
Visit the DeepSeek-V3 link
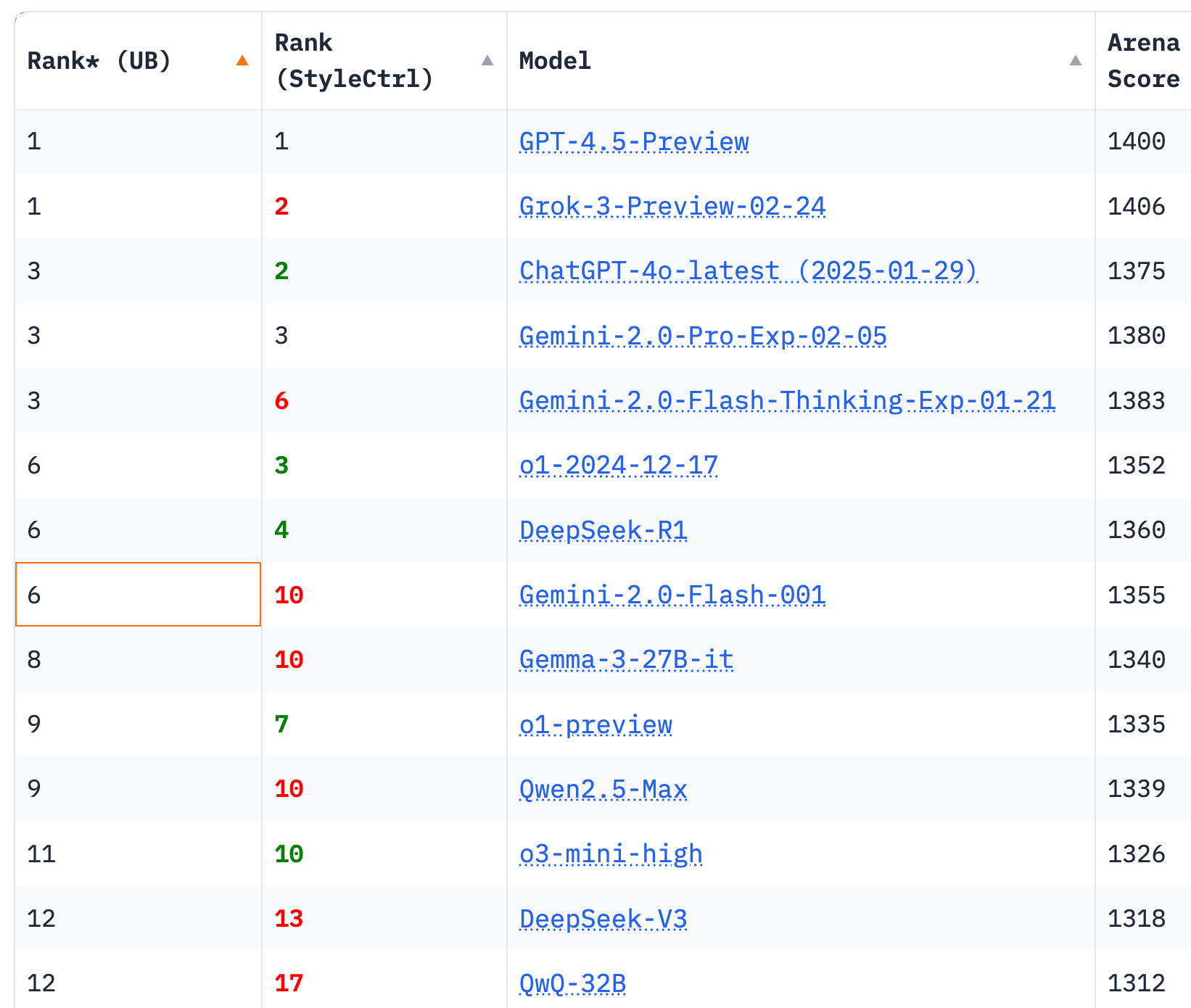603,919
